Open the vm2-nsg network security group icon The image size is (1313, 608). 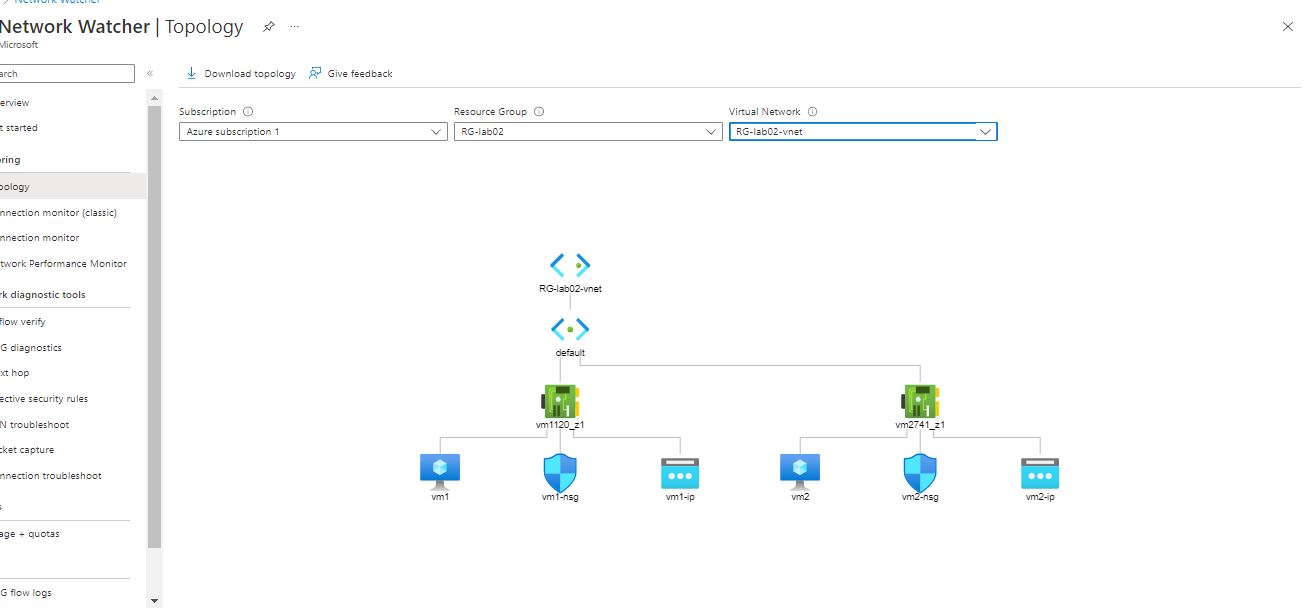coord(918,470)
